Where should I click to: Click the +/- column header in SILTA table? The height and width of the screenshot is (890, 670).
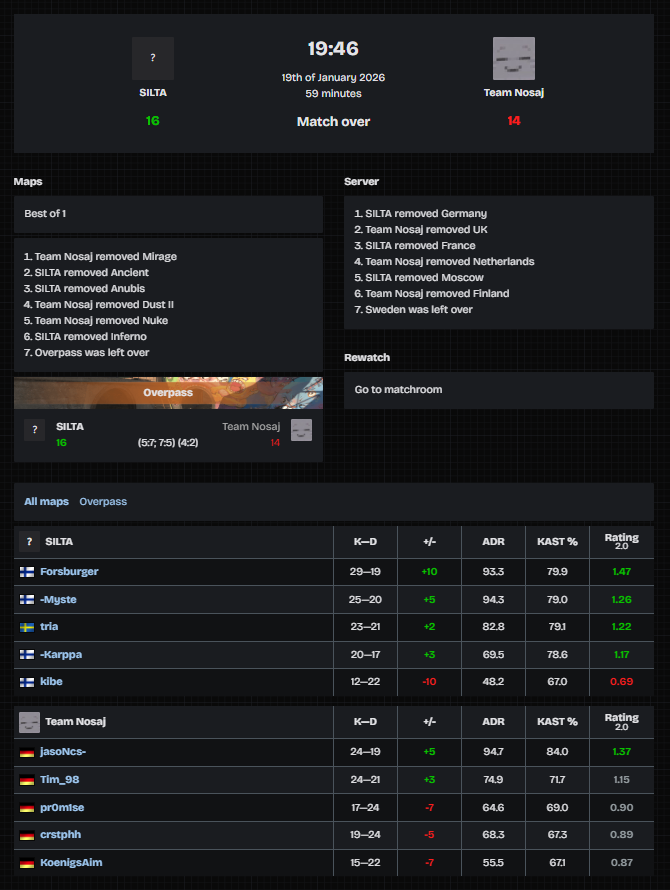(429, 542)
